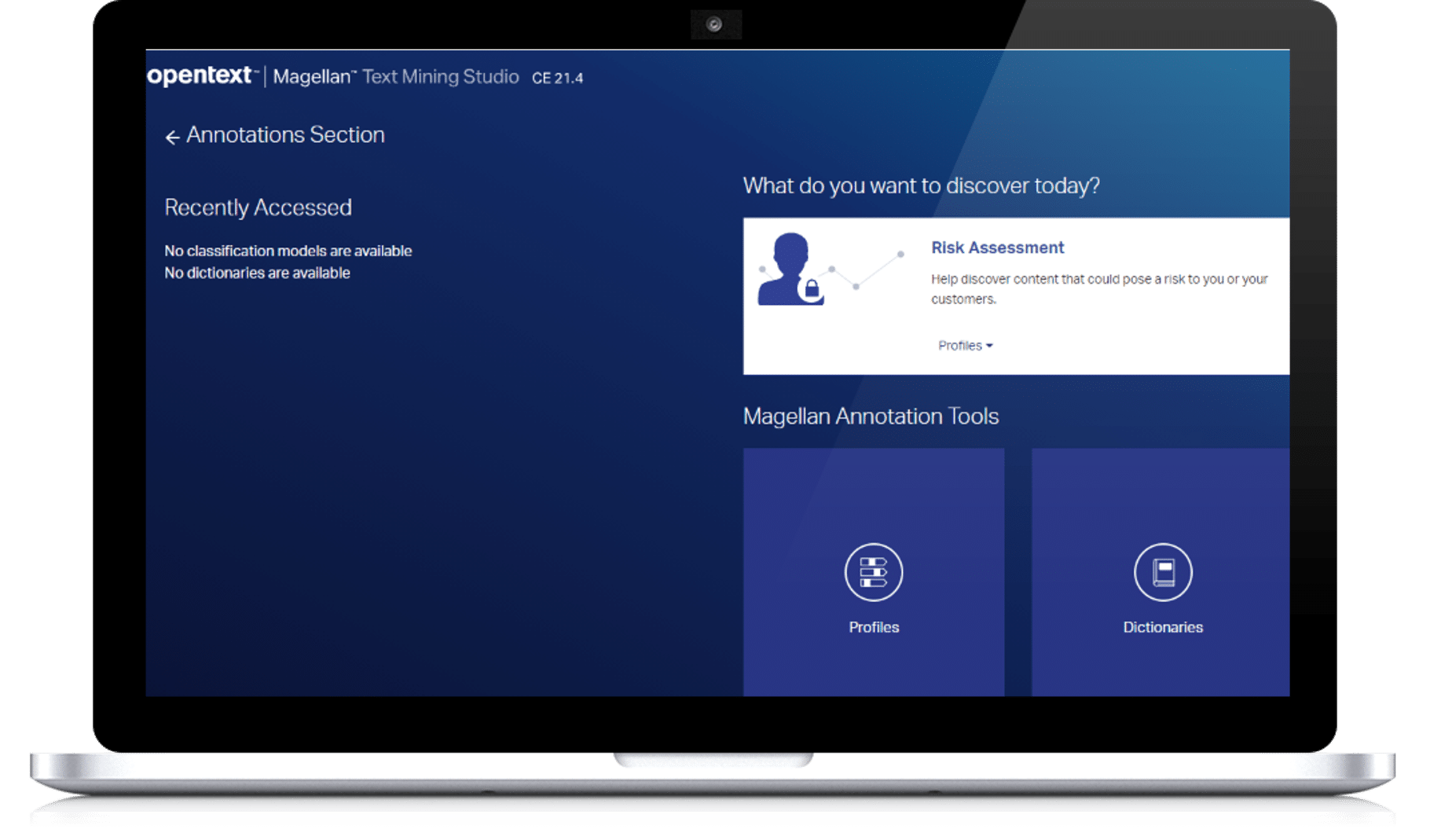Viewport: 1430px width, 840px height.
Task: Click the Risk Assessment person-with-lock illustration
Action: [x=790, y=270]
